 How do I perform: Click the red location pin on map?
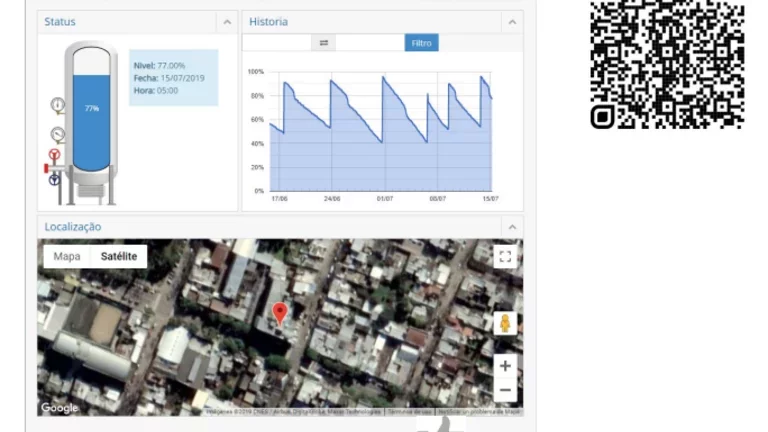point(280,314)
